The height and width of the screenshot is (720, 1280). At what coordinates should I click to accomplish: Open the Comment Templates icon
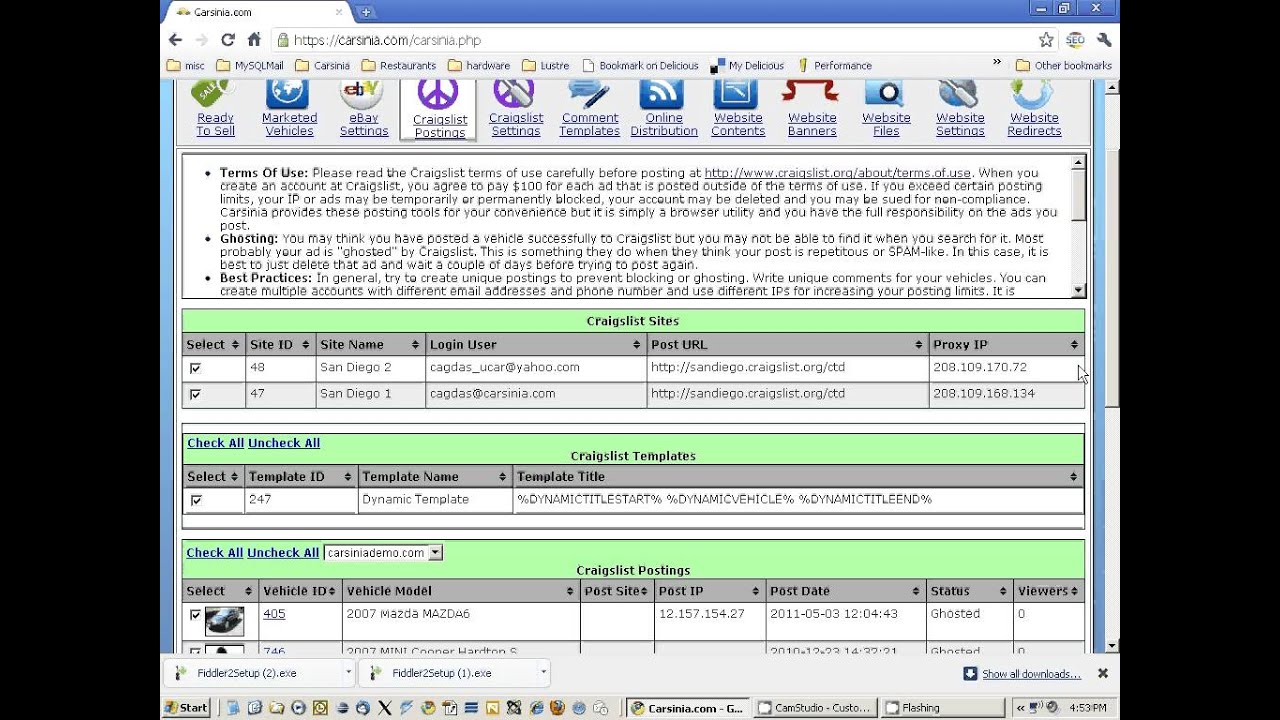coord(589,94)
